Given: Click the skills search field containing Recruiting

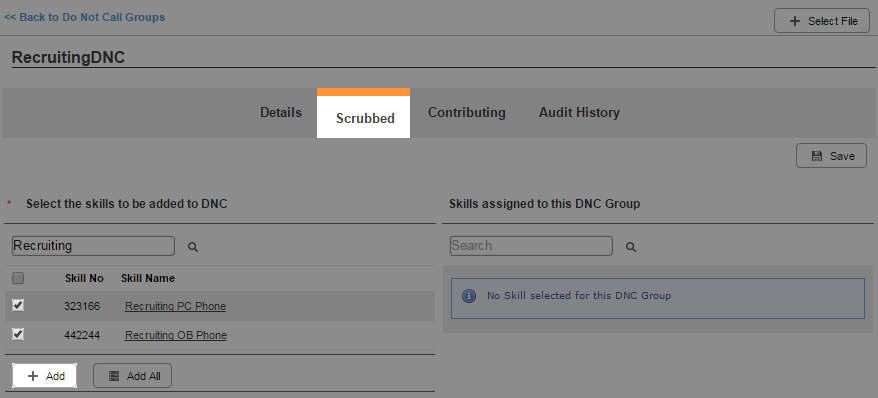Looking at the screenshot, I should point(93,246).
